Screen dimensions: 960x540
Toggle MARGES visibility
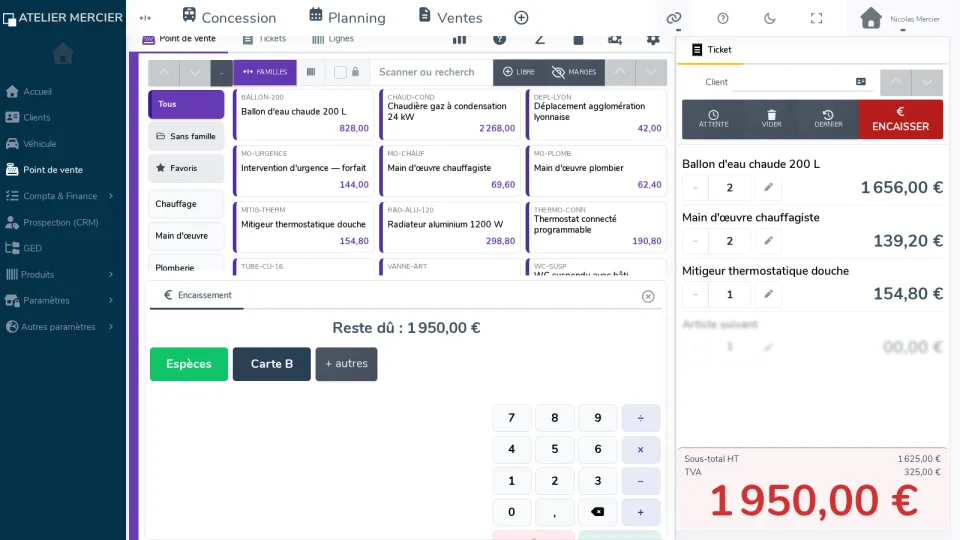point(574,72)
